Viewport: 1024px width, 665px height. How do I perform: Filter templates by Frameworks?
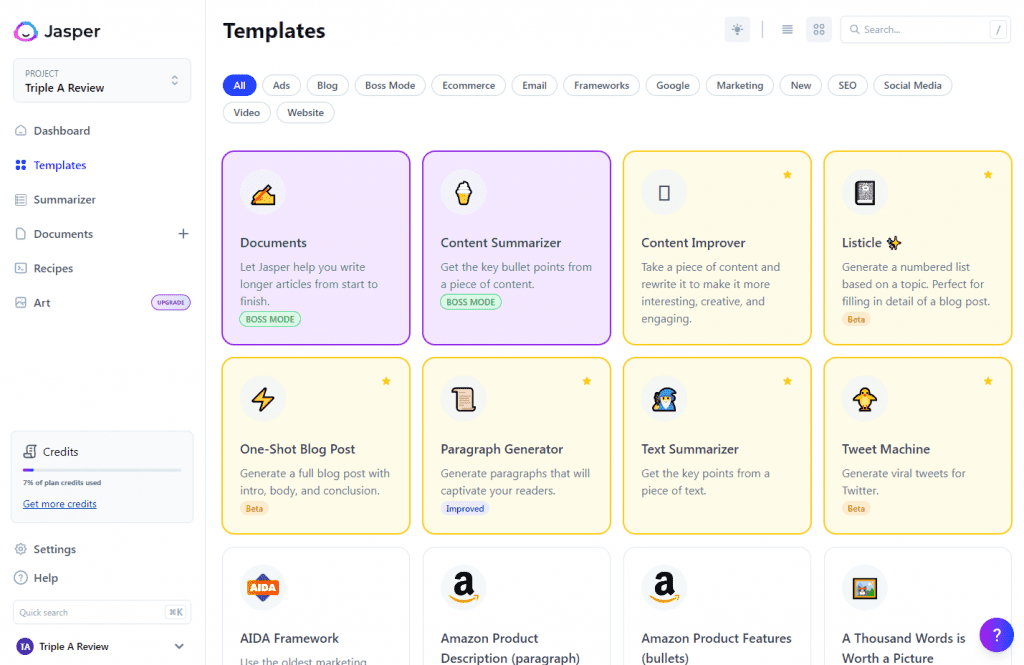point(601,86)
